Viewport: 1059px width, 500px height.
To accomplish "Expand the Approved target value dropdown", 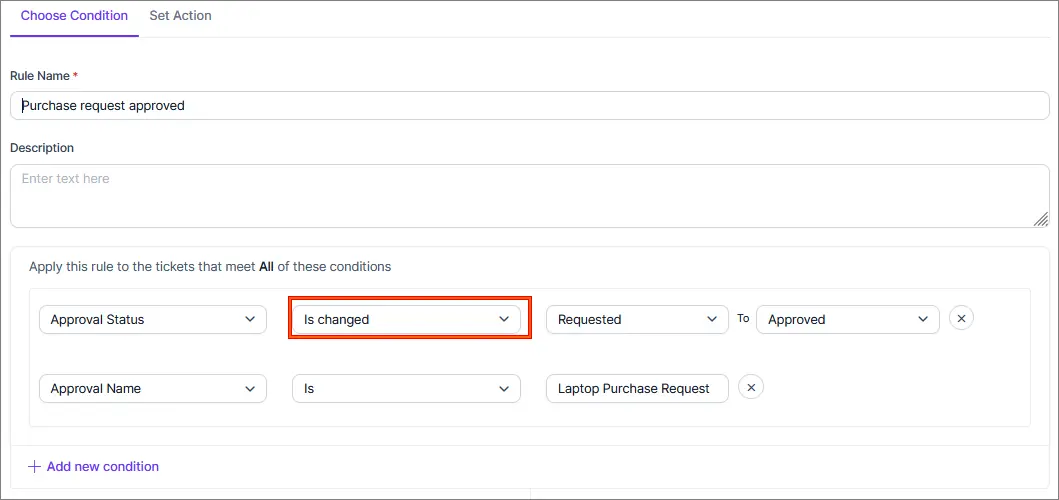I will (848, 319).
